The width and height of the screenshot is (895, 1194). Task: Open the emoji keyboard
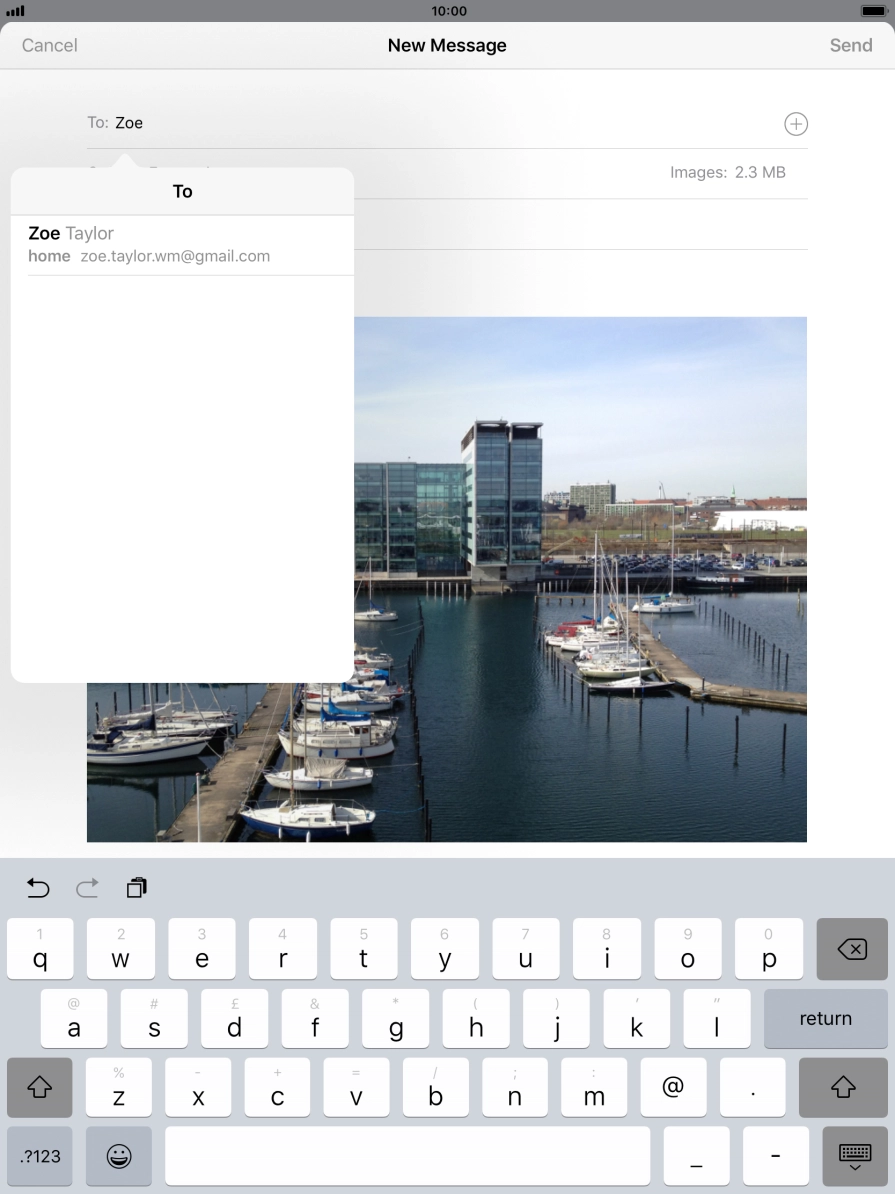(119, 1156)
